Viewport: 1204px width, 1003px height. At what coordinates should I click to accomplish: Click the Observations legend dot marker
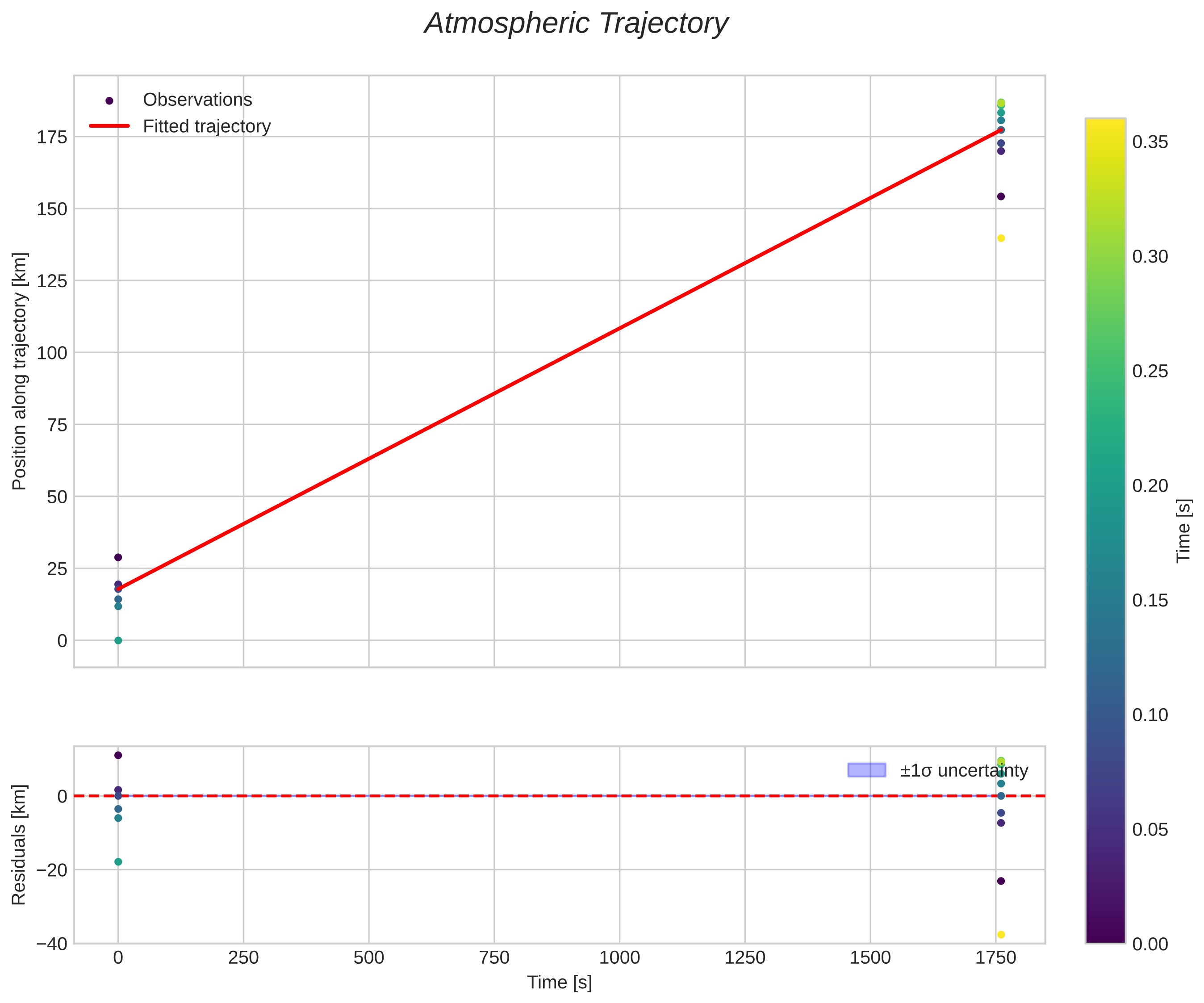tap(109, 100)
